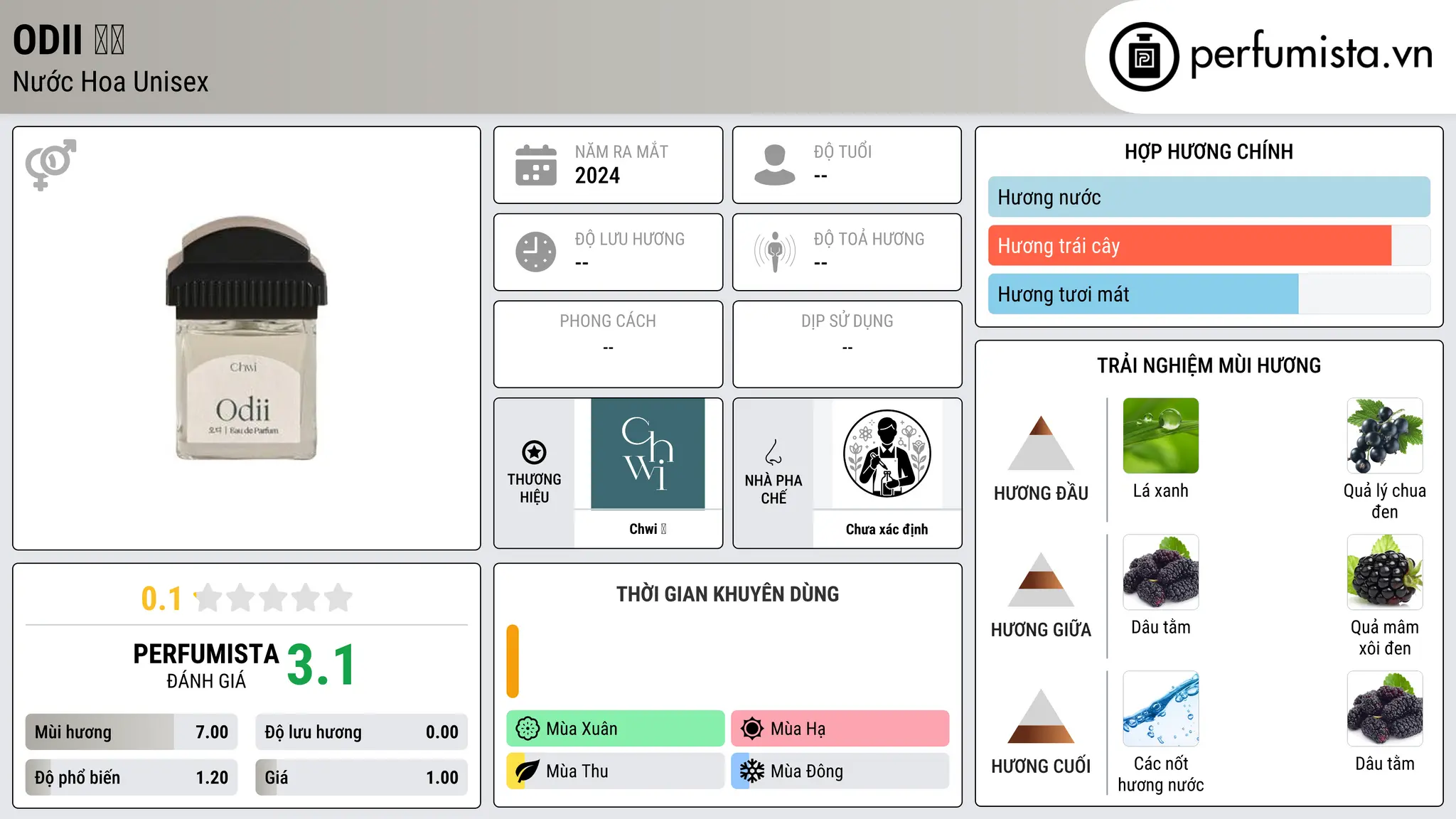Image resolution: width=1456 pixels, height=819 pixels.
Task: Click the Phong Cách heading
Action: (608, 321)
